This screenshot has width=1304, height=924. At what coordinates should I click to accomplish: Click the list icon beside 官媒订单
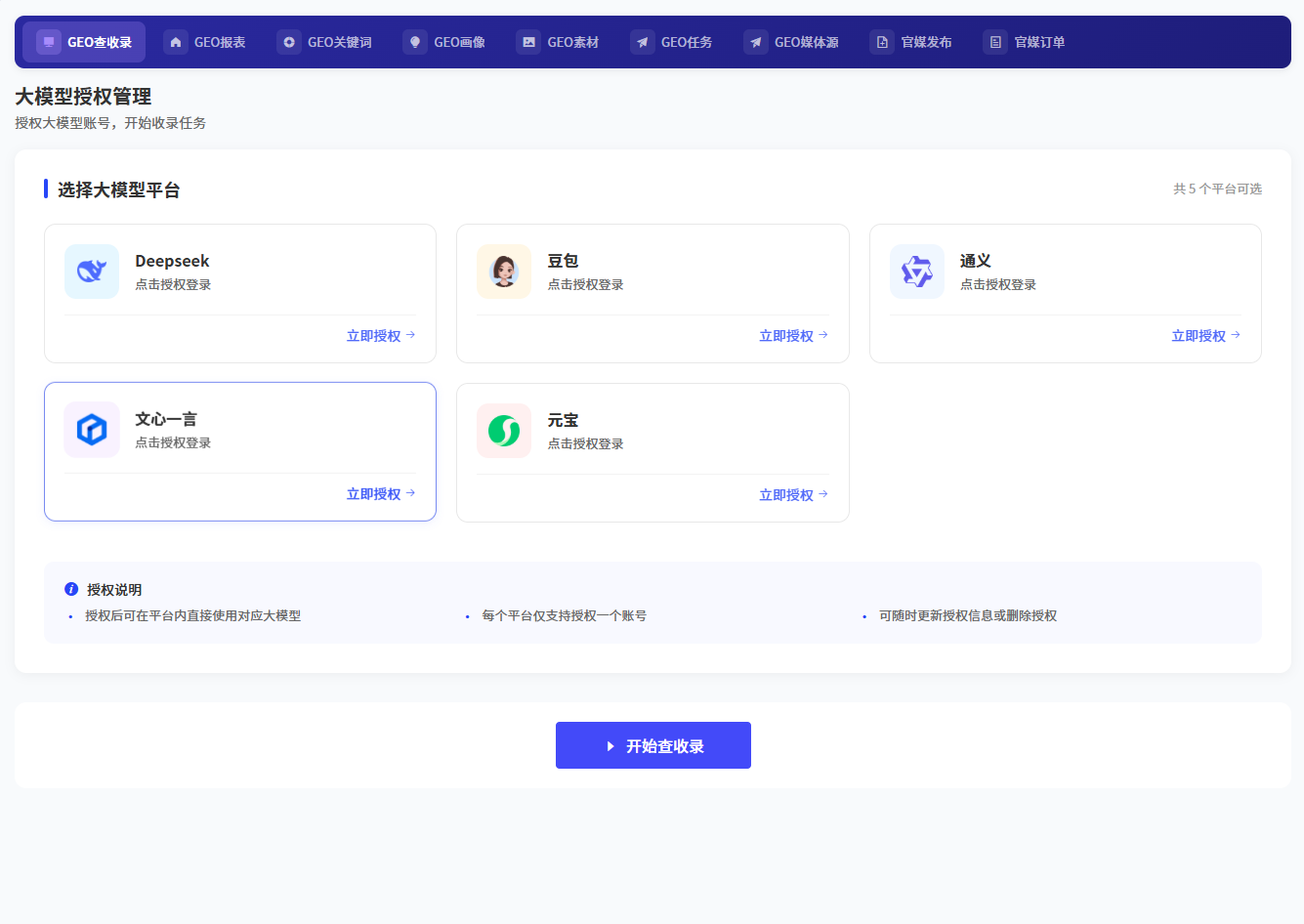pos(995,42)
